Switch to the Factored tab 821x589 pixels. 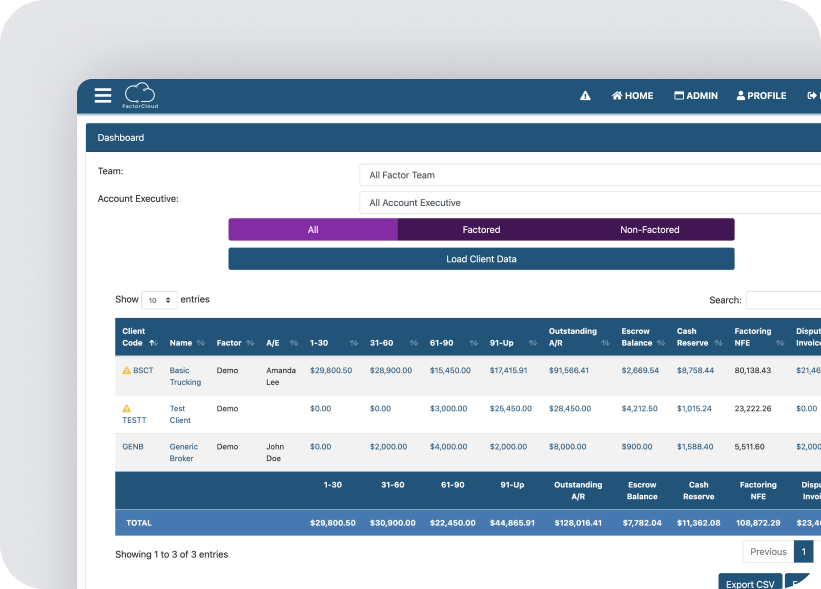pyautogui.click(x=481, y=229)
